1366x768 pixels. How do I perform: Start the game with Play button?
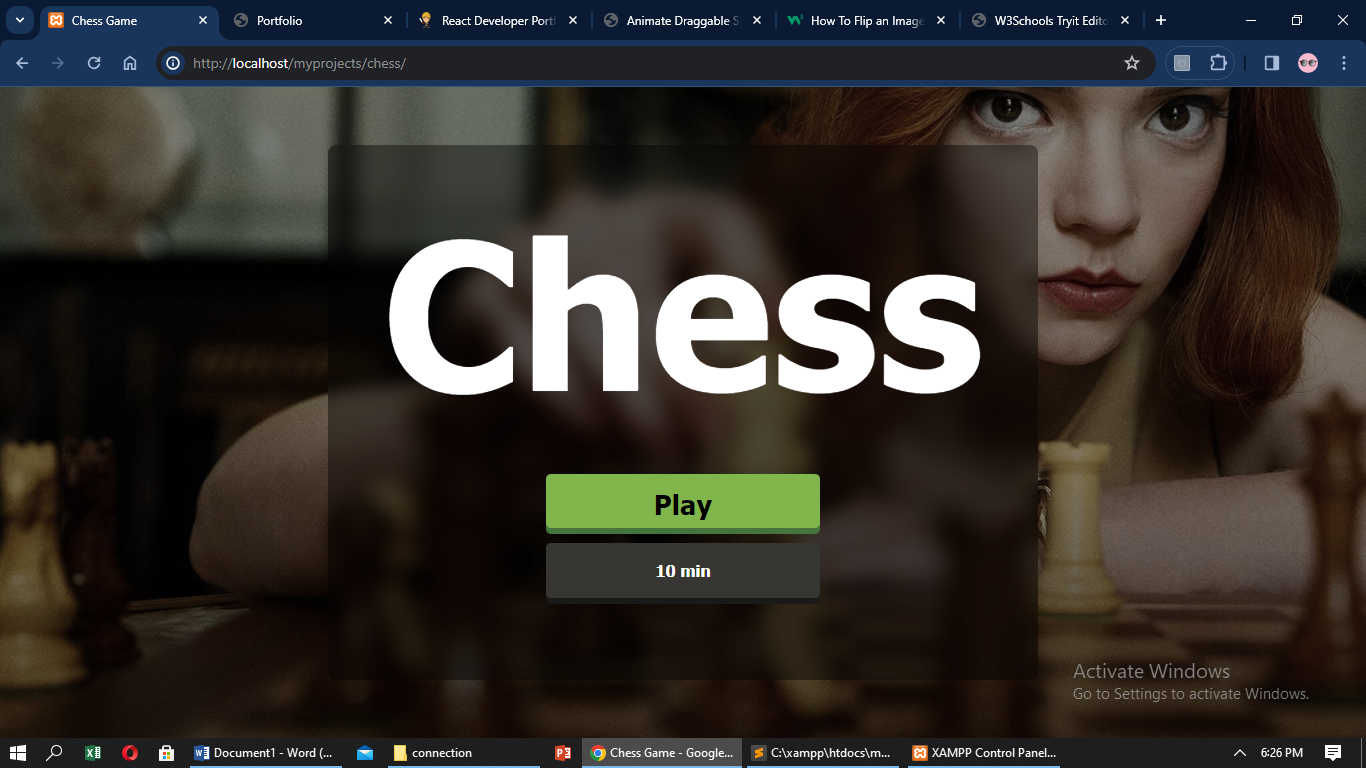pyautogui.click(x=683, y=503)
